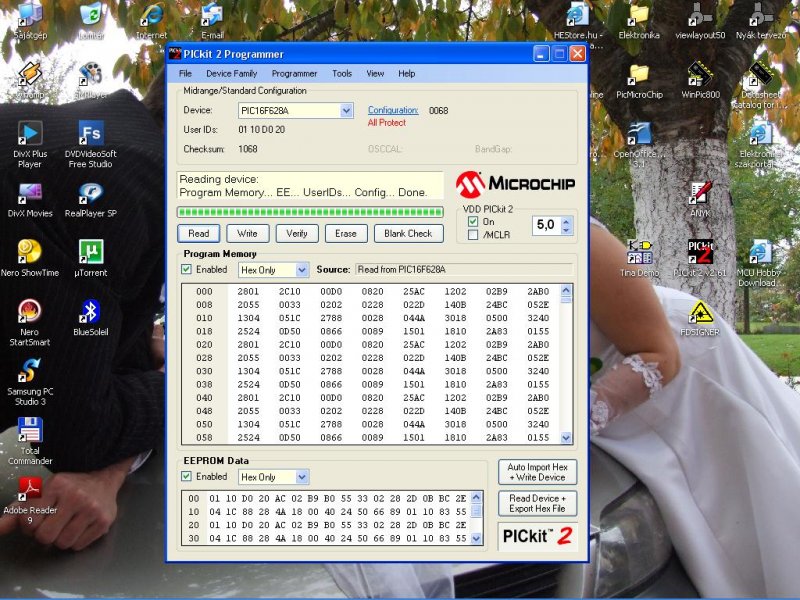Launch WinPic800 desktop icon
800x600 pixels.
pyautogui.click(x=700, y=81)
